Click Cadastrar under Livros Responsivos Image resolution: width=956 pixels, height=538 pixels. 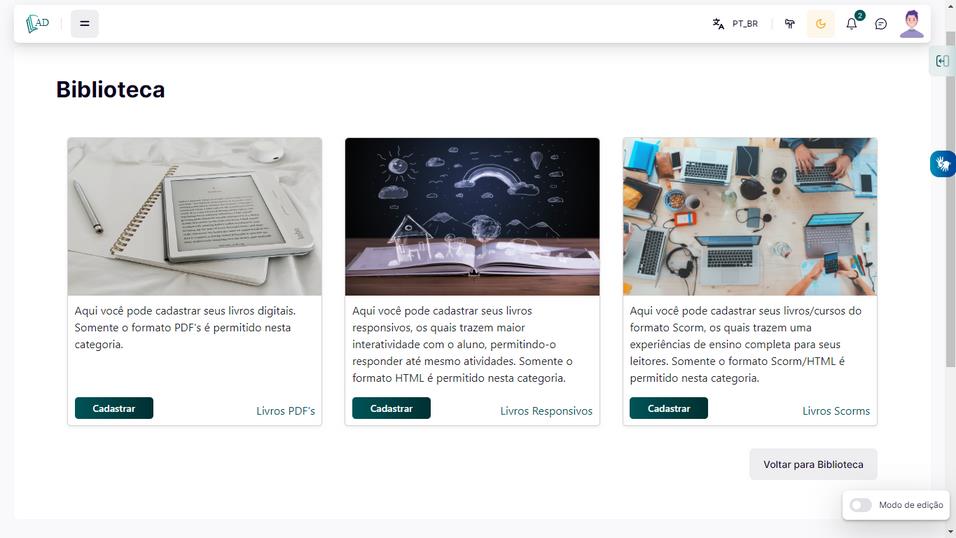[391, 408]
